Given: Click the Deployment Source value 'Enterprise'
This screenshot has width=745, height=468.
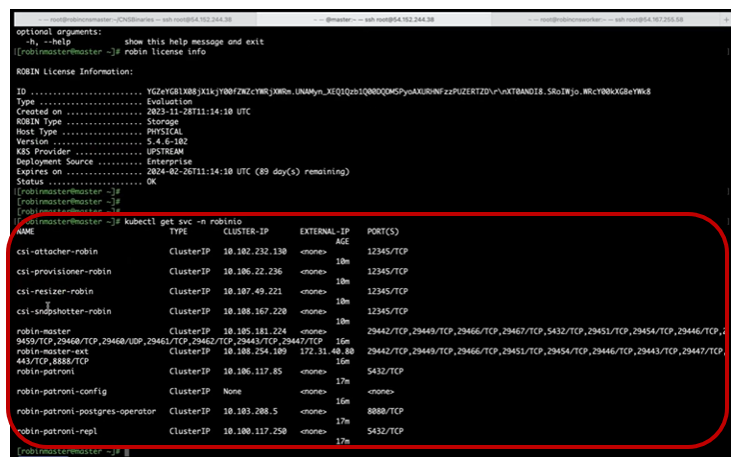Looking at the screenshot, I should pyautogui.click(x=169, y=162).
